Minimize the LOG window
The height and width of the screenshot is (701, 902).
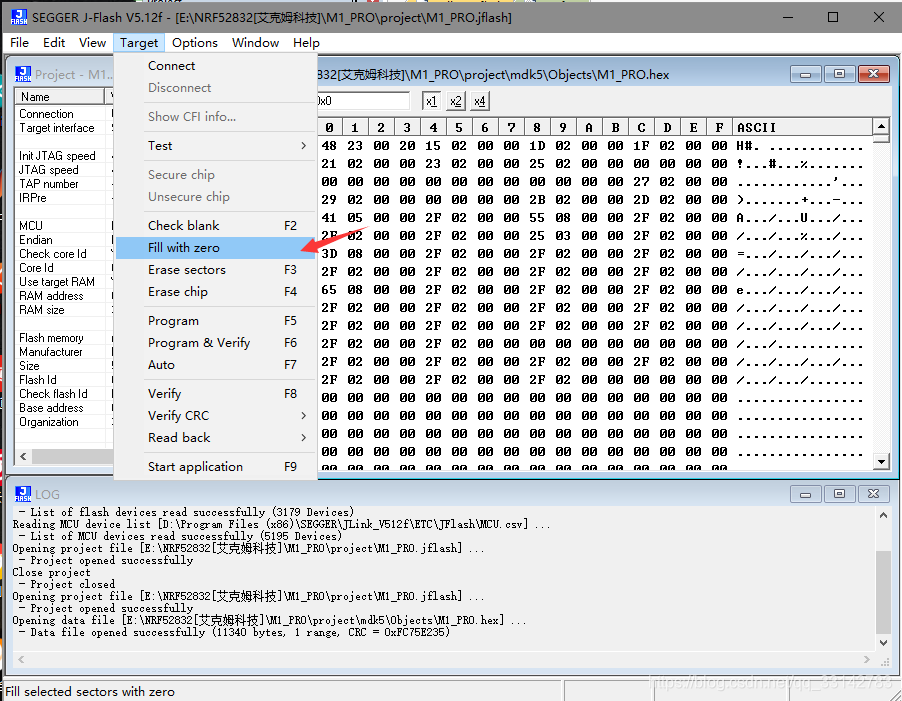click(805, 494)
